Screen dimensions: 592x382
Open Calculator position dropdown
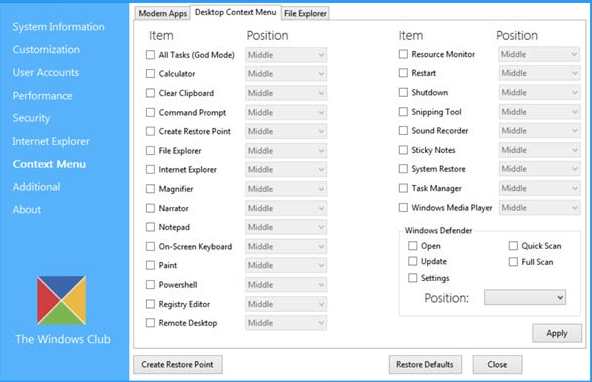286,74
